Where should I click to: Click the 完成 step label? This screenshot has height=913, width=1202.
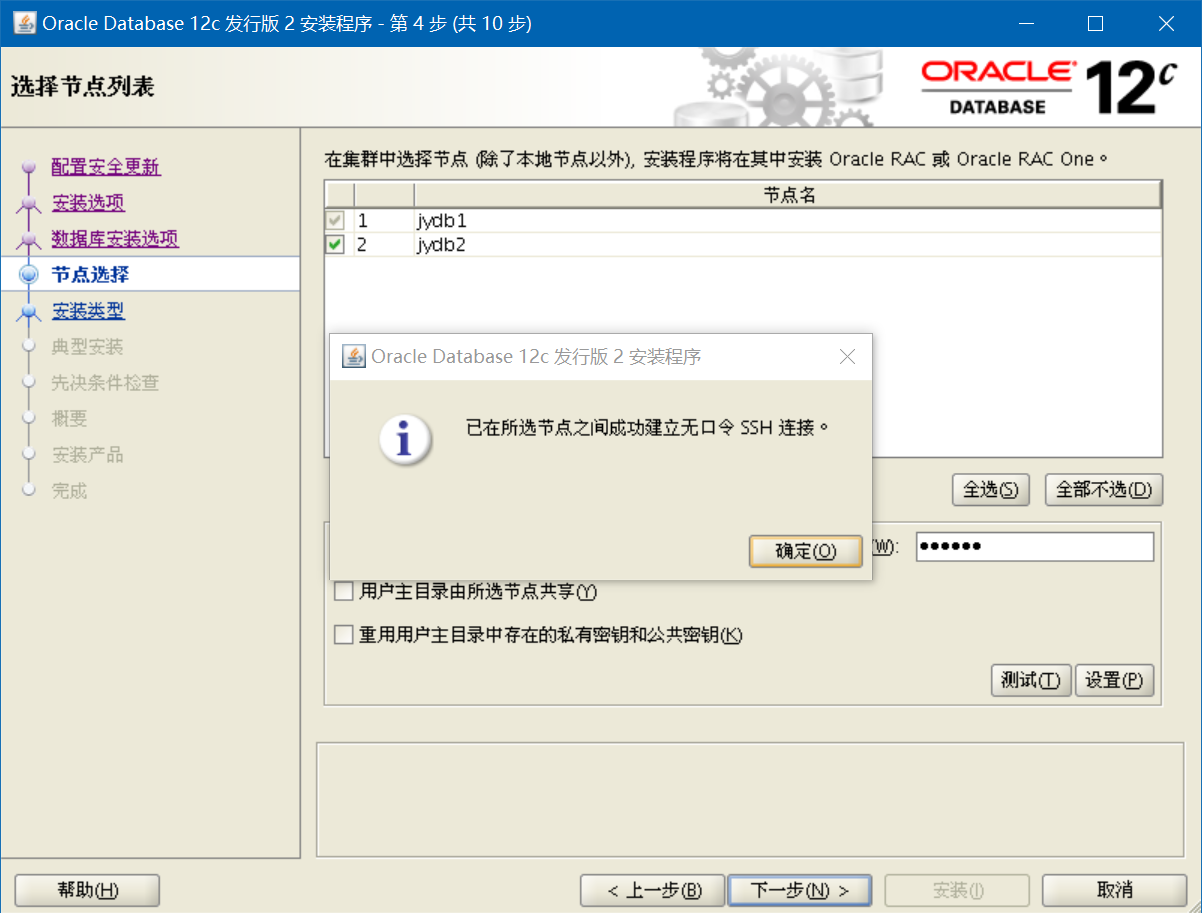[x=70, y=491]
